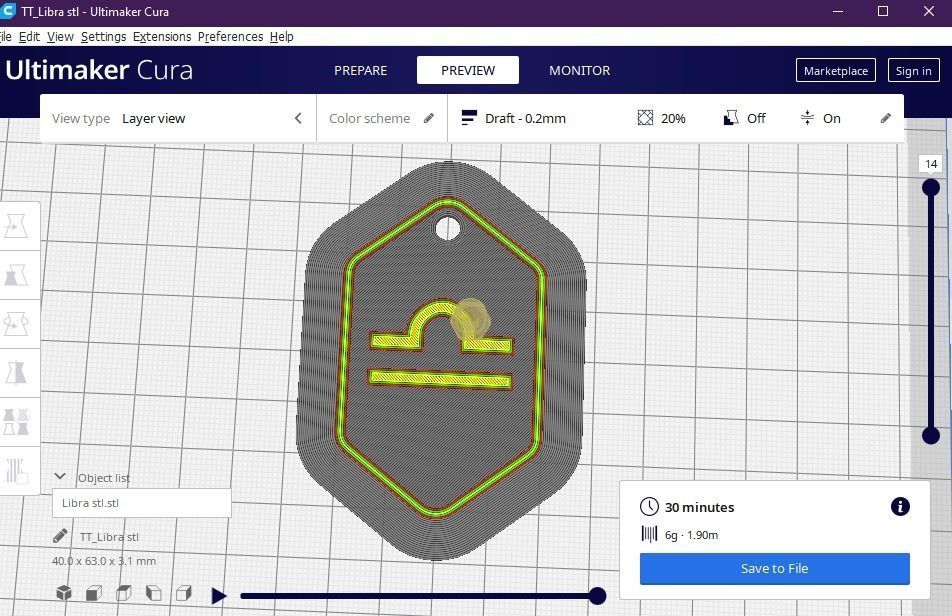Click the adhesion On icon
This screenshot has width=952, height=616.
pos(807,118)
